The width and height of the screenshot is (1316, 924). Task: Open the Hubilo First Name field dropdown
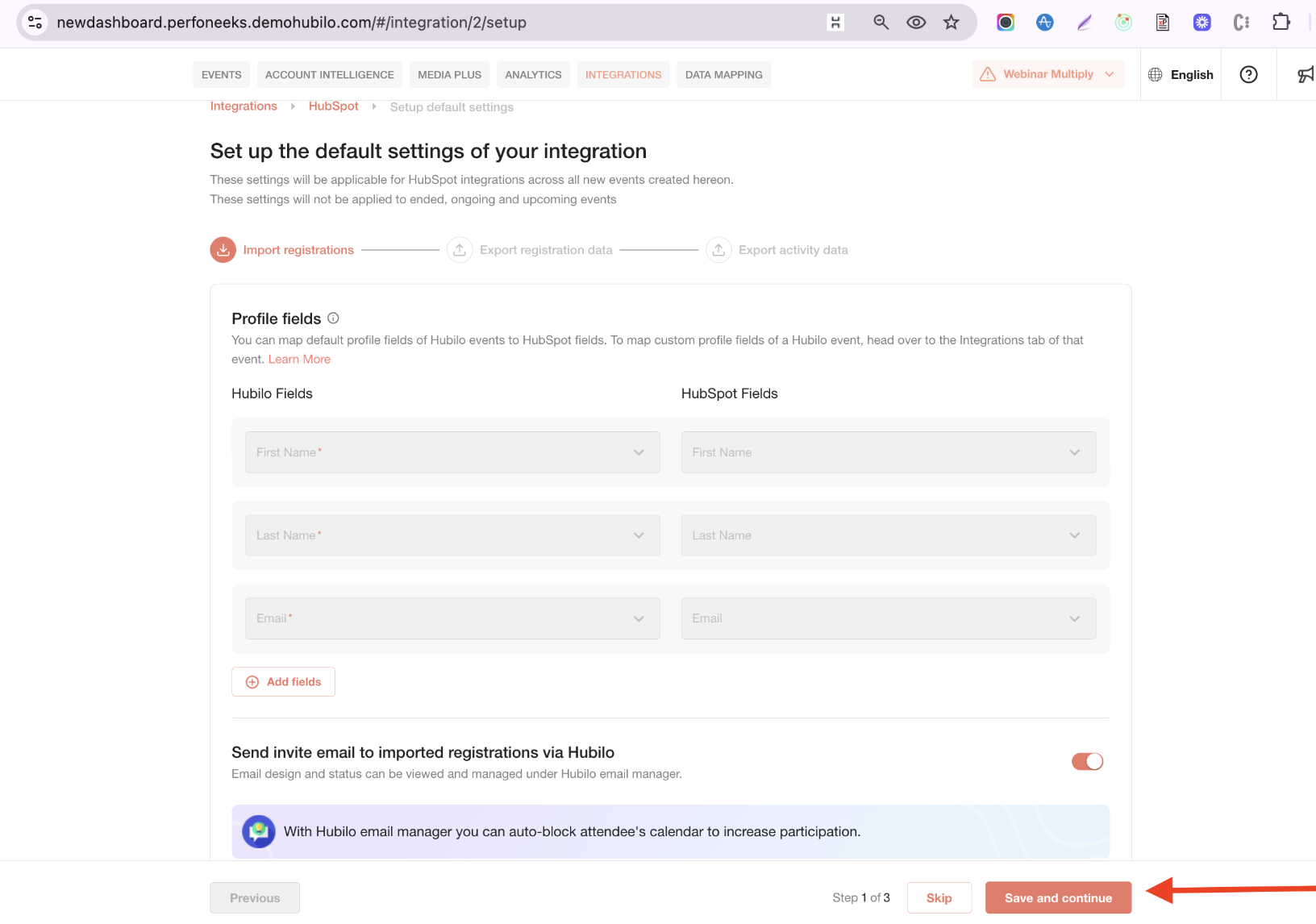452,452
